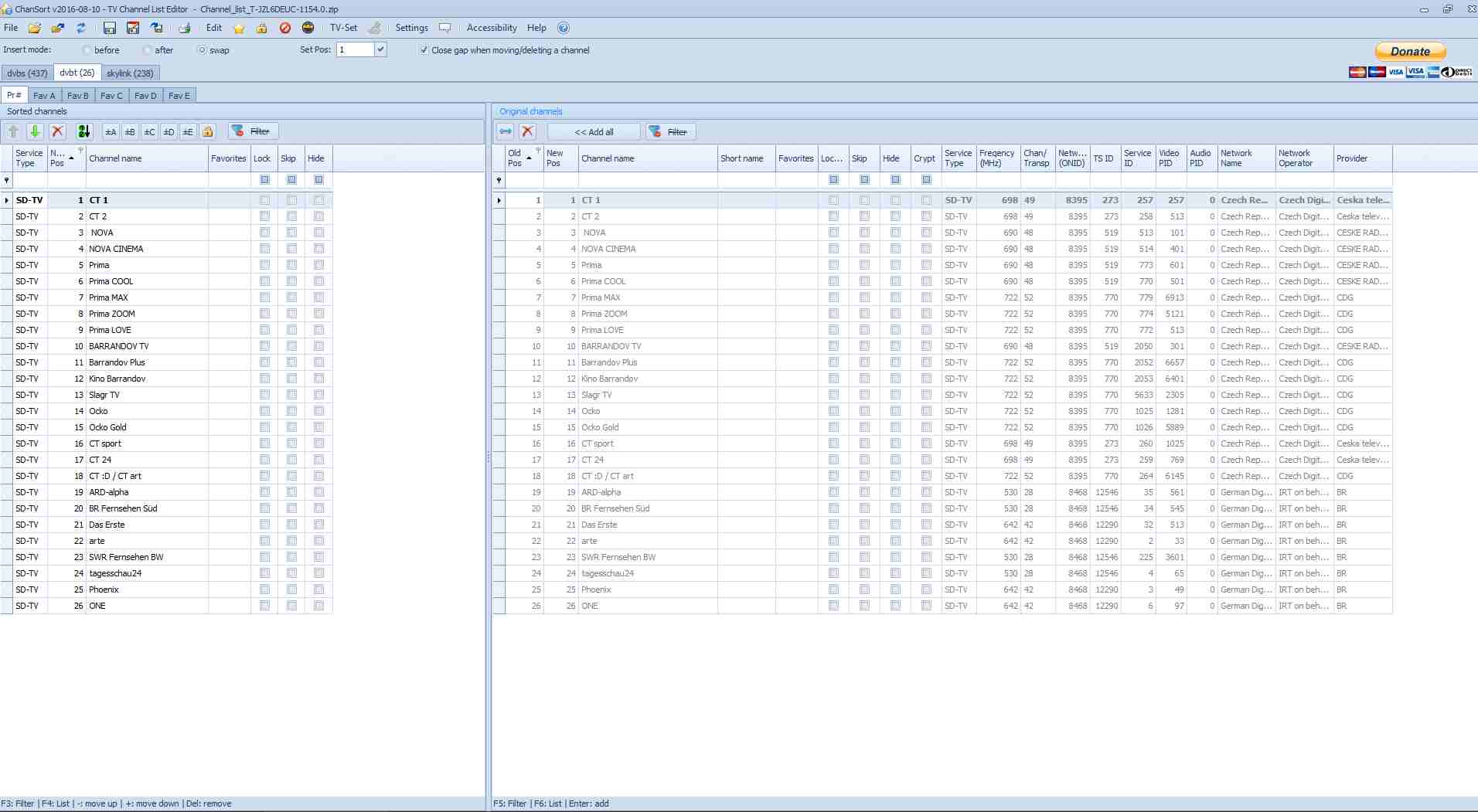Select tagesschau24 row in original channels
This screenshot has height=812, width=1478.
942,573
